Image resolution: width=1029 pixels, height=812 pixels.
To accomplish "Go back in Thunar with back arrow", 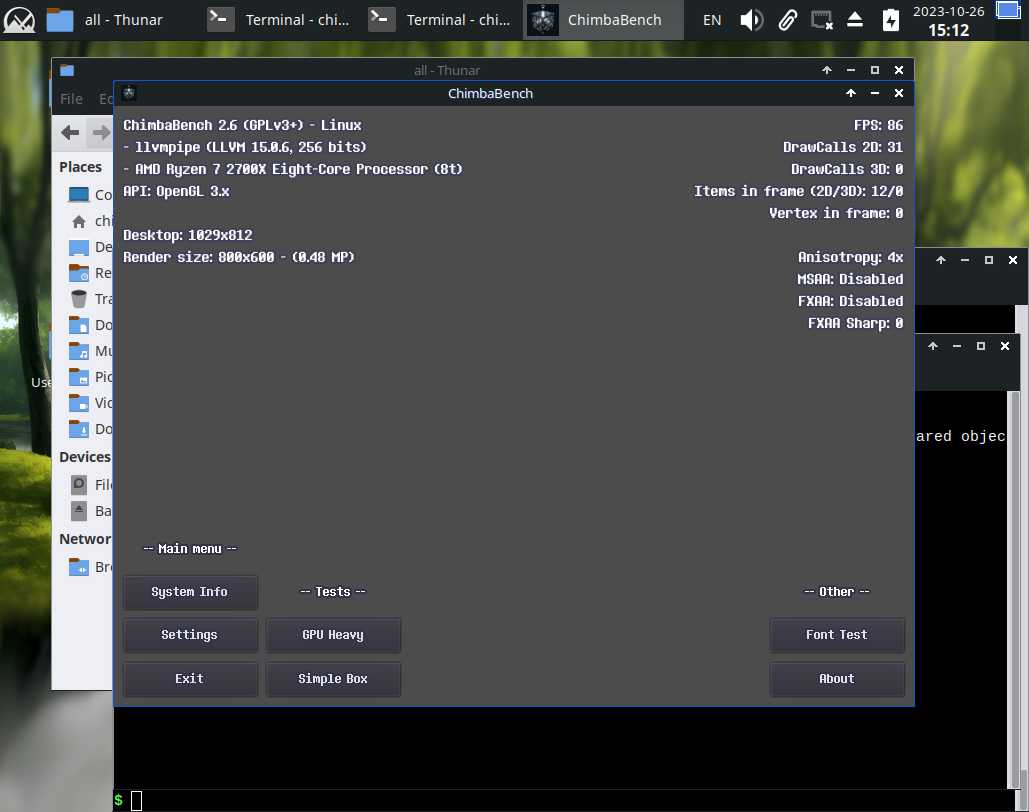I will tap(70, 133).
